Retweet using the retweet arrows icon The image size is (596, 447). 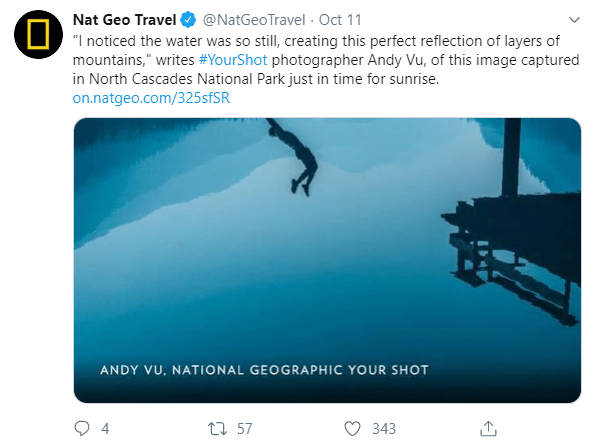point(217,428)
